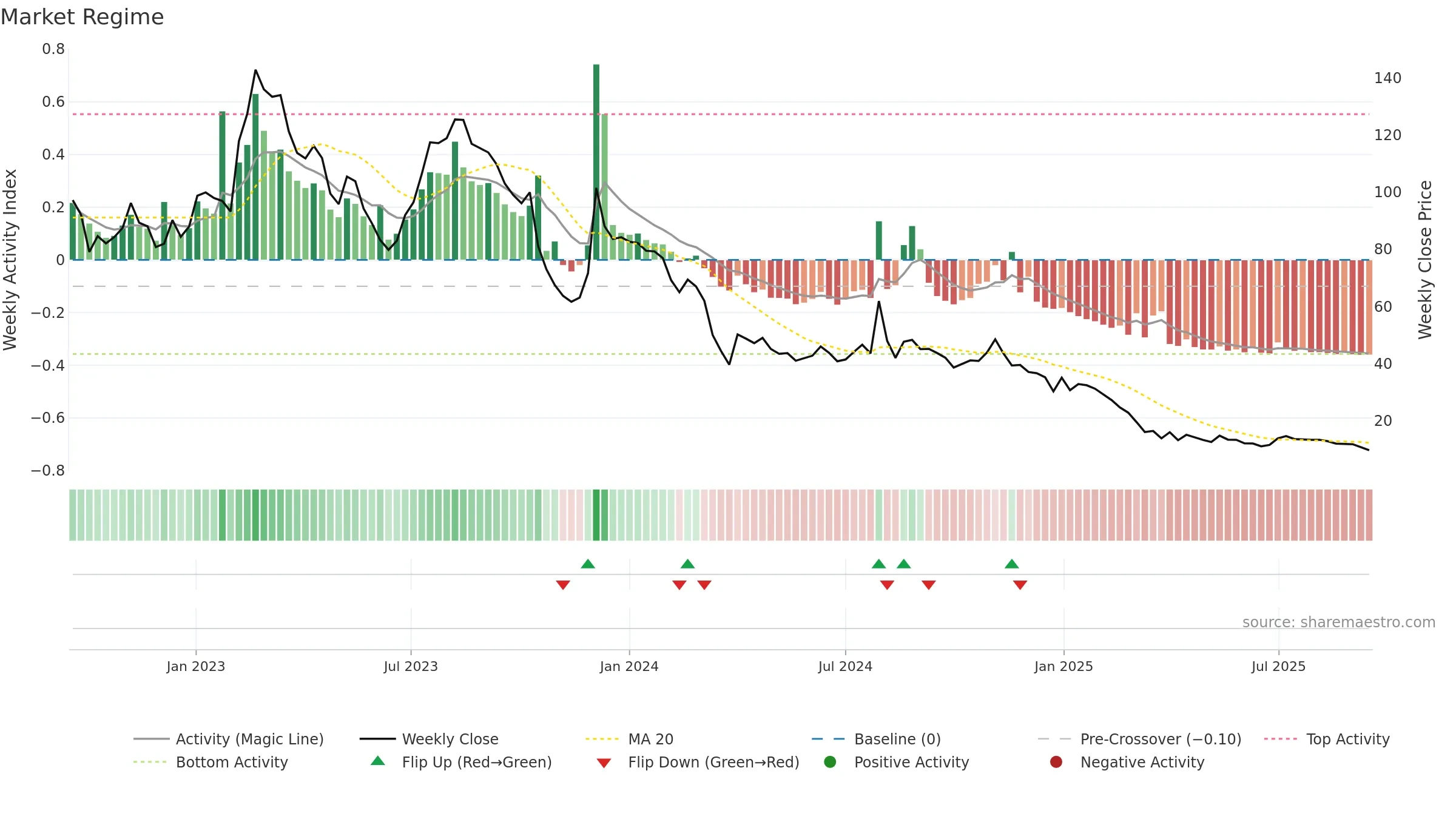
Task: Click the −0.8 activity axis tick label
Action: coord(48,471)
